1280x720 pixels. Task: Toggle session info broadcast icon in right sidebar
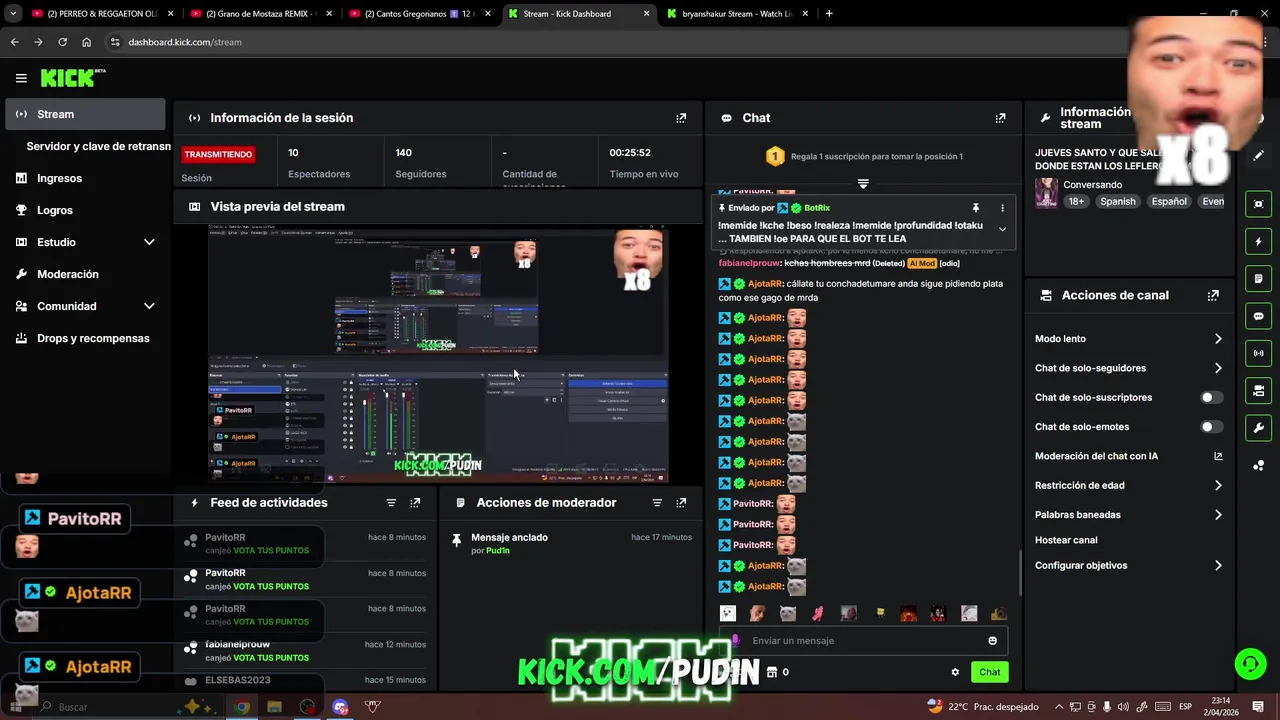pyautogui.click(x=1258, y=353)
